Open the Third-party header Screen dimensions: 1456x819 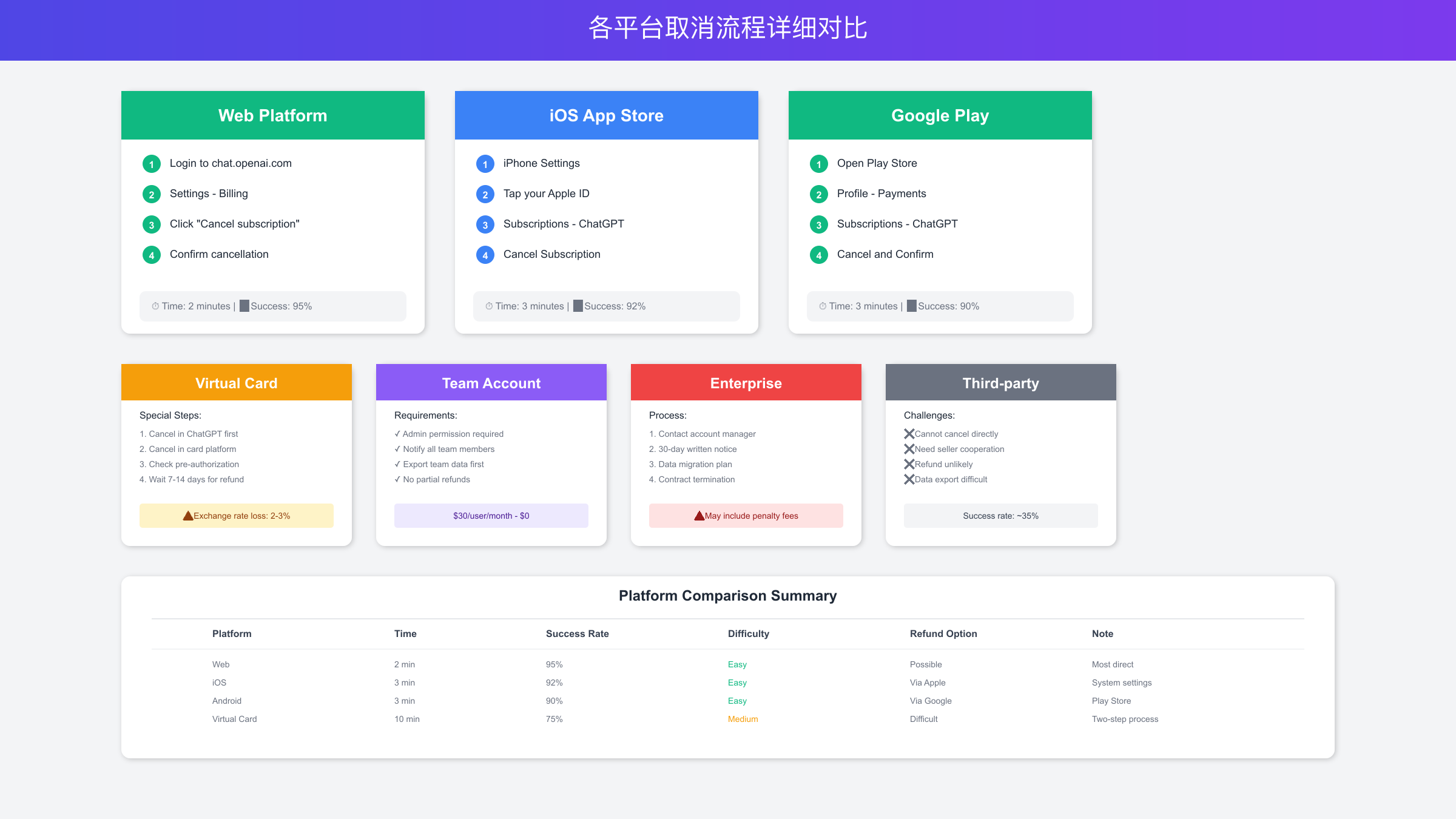[1001, 382]
